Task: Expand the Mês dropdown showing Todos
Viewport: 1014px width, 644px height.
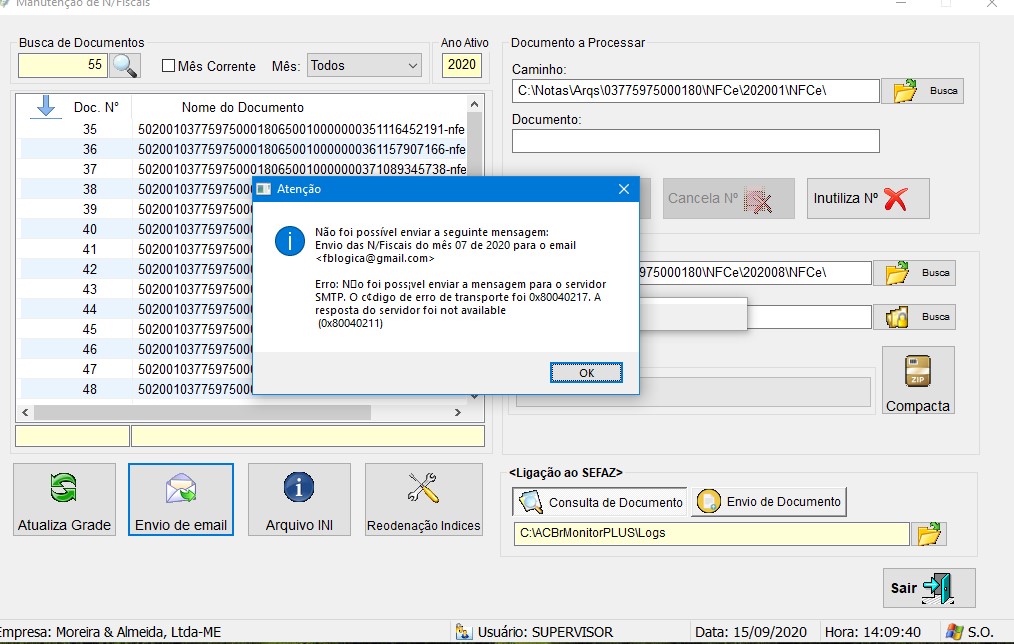Action: point(364,66)
